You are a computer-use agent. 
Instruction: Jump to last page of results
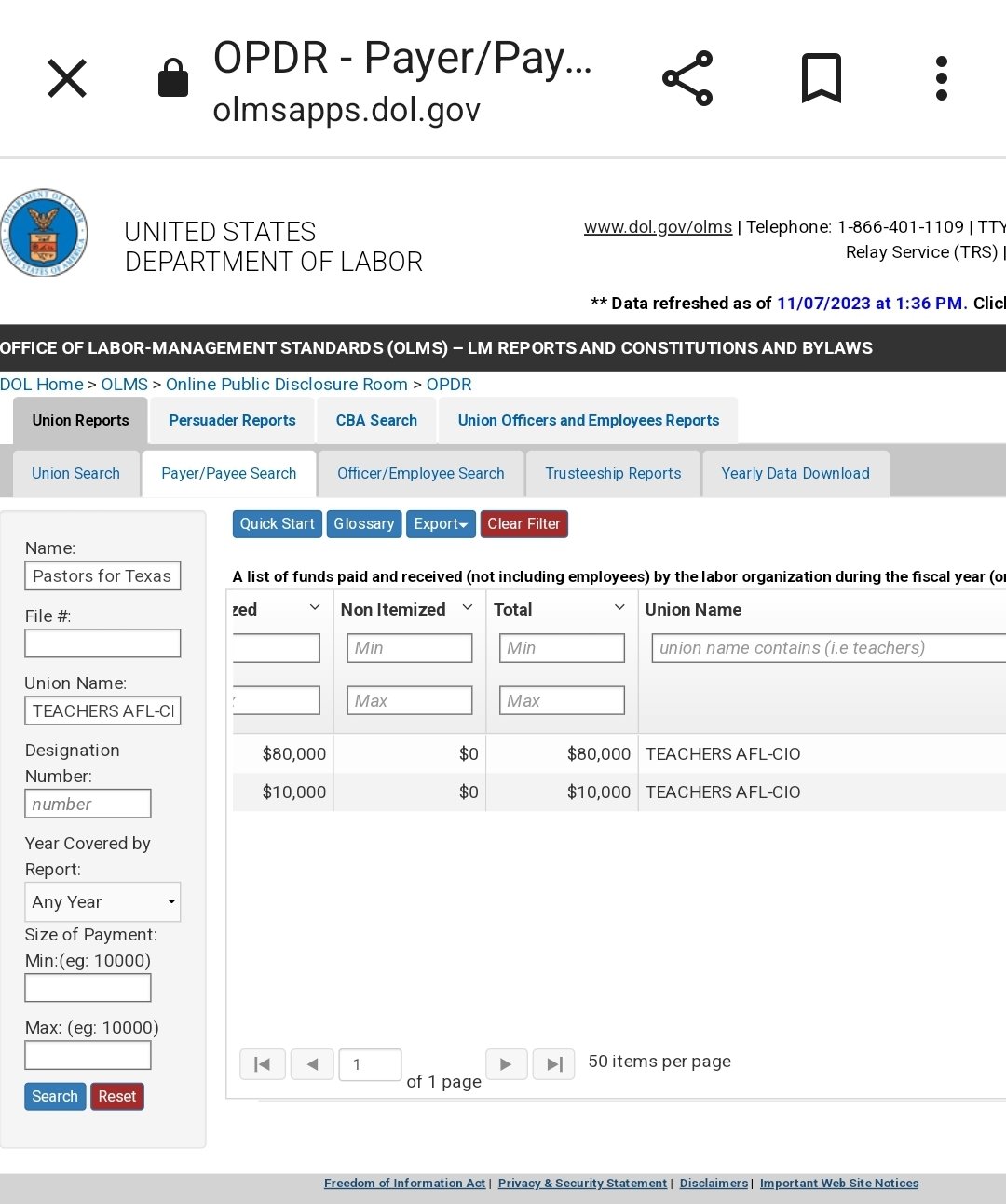[555, 1064]
